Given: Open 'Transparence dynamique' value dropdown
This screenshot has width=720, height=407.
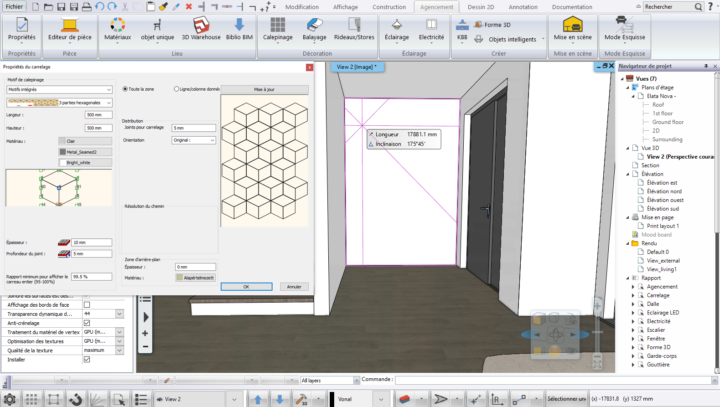Looking at the screenshot, I should point(119,314).
